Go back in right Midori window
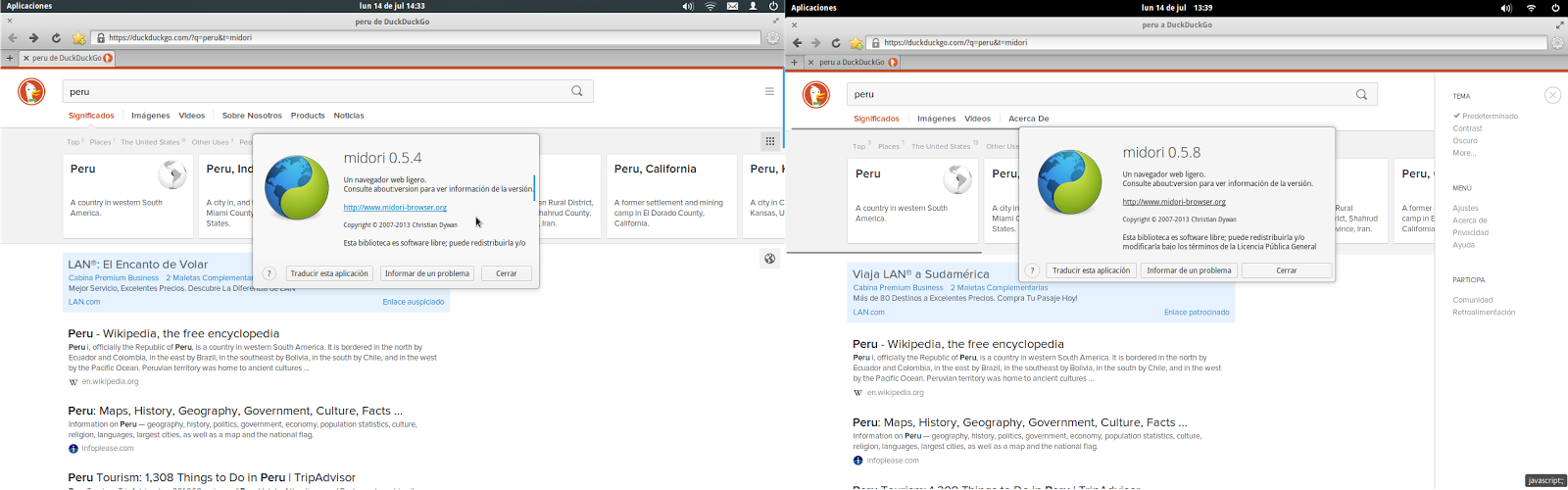1568x490 pixels. click(x=797, y=43)
